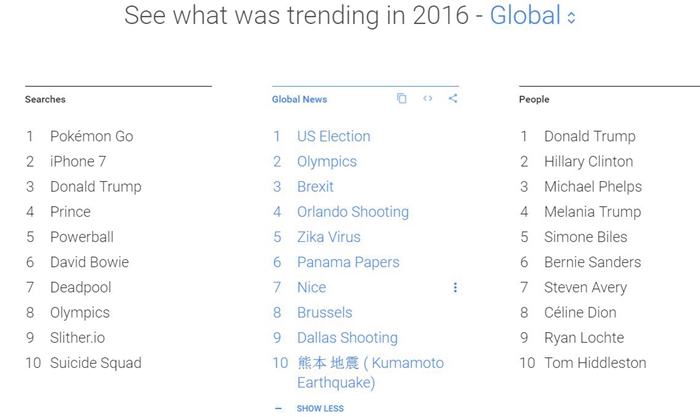Select Tom Hiddleston in People list

(595, 363)
